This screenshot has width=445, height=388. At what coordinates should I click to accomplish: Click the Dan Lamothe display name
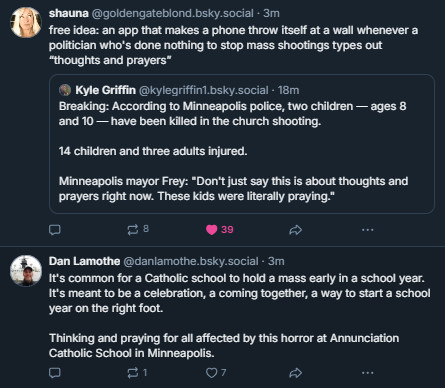84,261
